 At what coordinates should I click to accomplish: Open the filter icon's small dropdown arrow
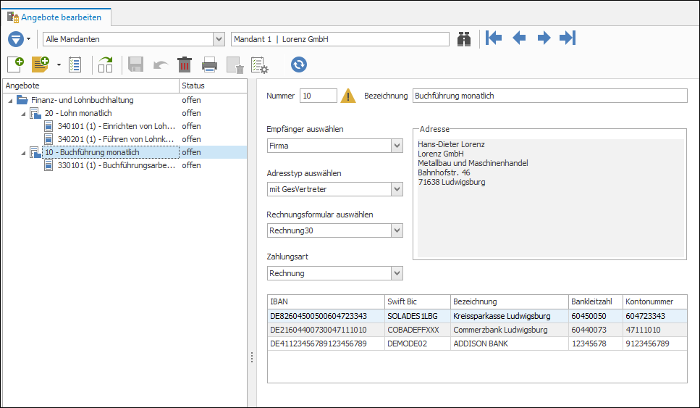click(x=29, y=39)
